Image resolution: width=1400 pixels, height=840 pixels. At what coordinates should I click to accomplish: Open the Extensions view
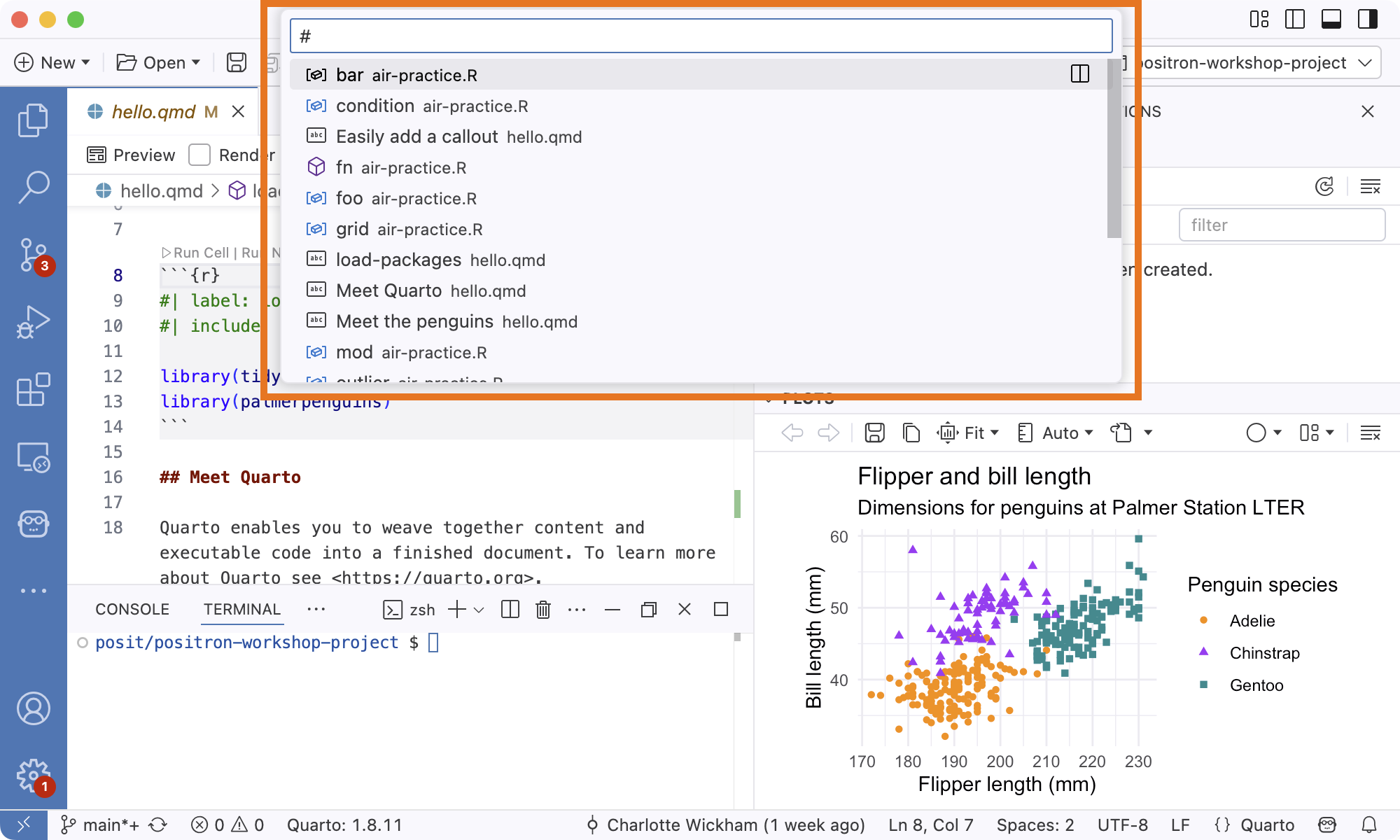[x=33, y=389]
